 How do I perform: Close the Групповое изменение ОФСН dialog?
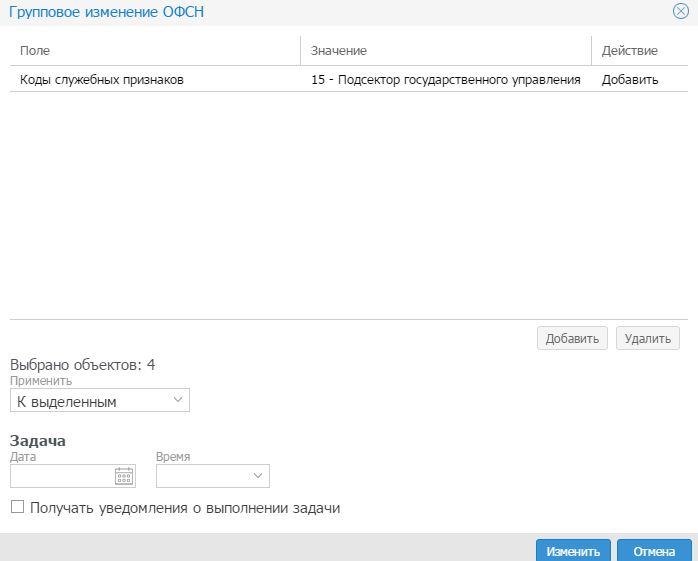pyautogui.click(x=681, y=11)
